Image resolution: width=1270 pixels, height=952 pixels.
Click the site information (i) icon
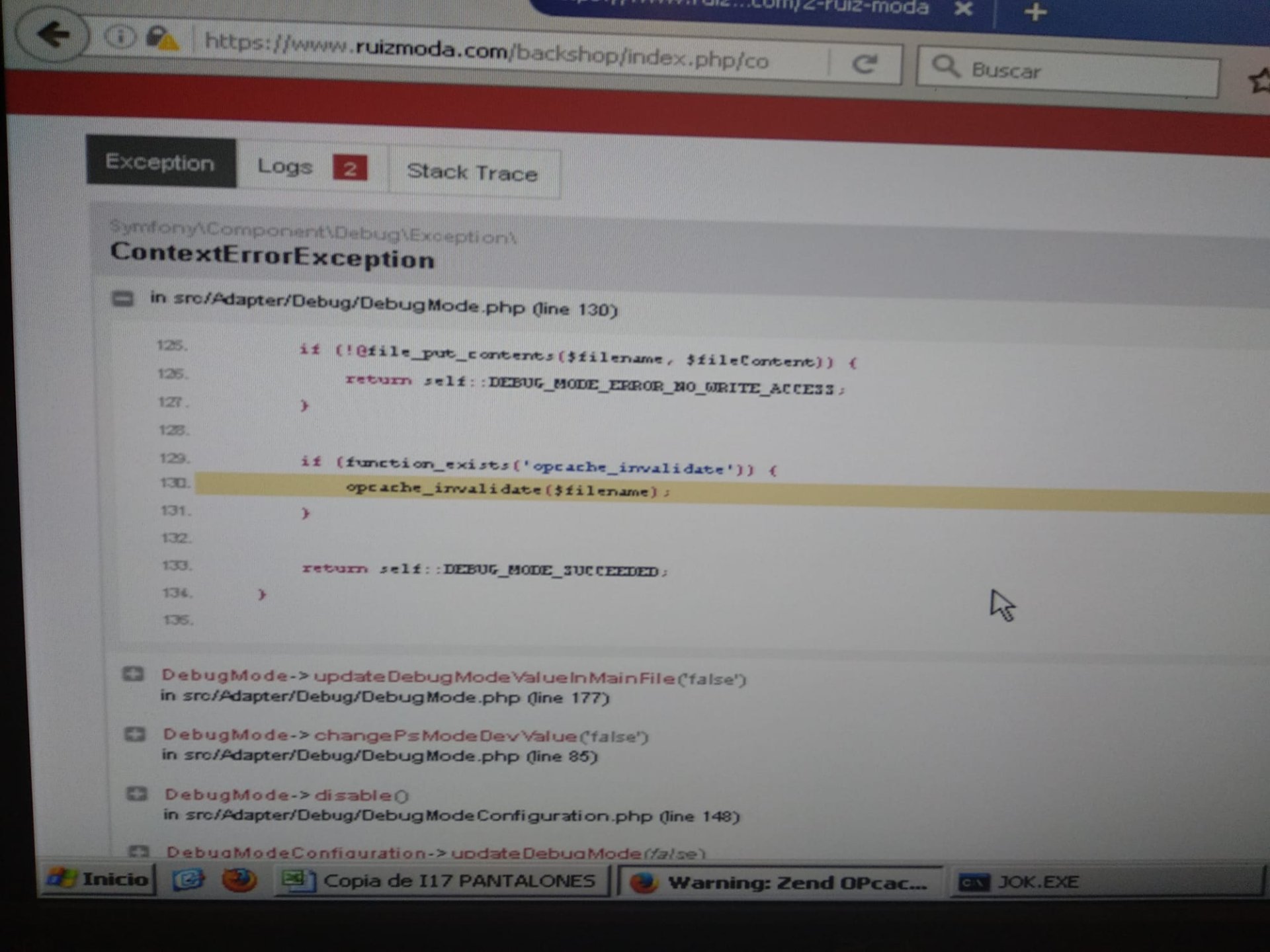coord(120,36)
